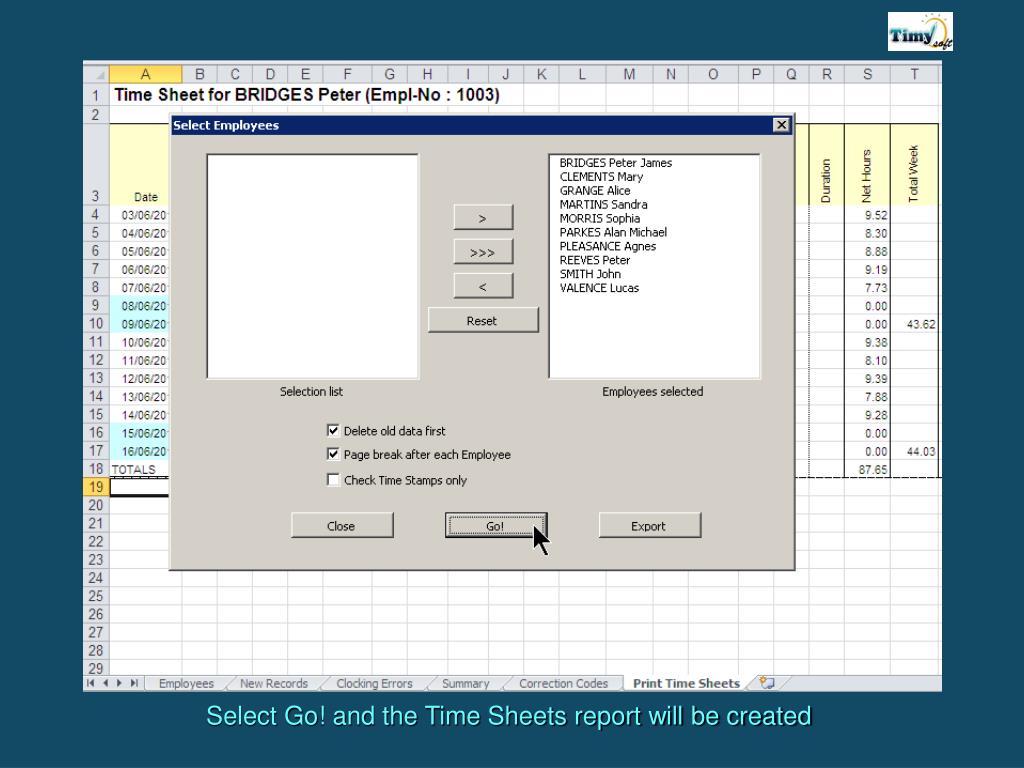
Task: Move all employees with the >>> button
Action: (x=483, y=252)
